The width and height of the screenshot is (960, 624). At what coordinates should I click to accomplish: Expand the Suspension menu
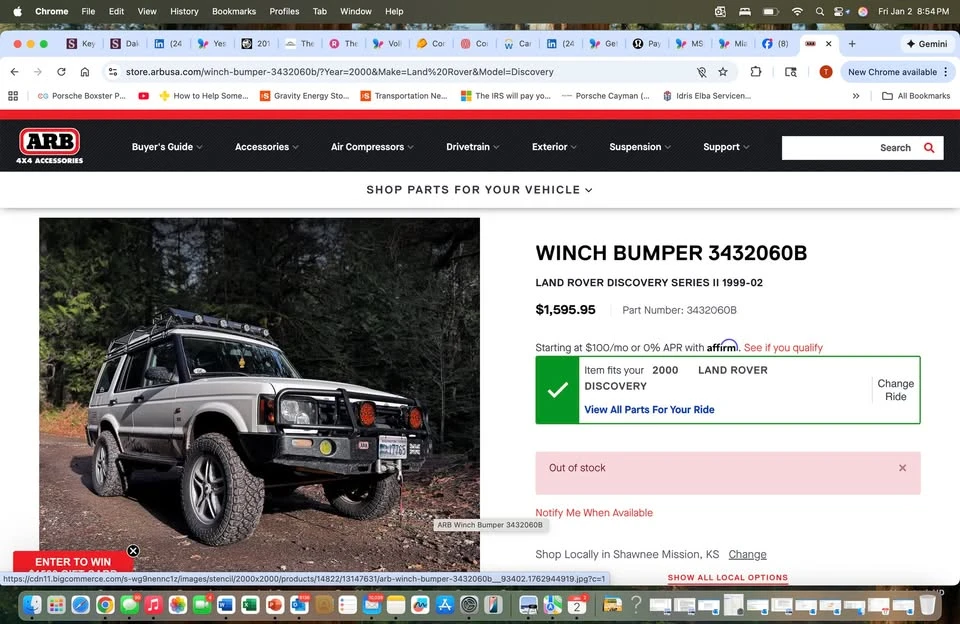640,147
